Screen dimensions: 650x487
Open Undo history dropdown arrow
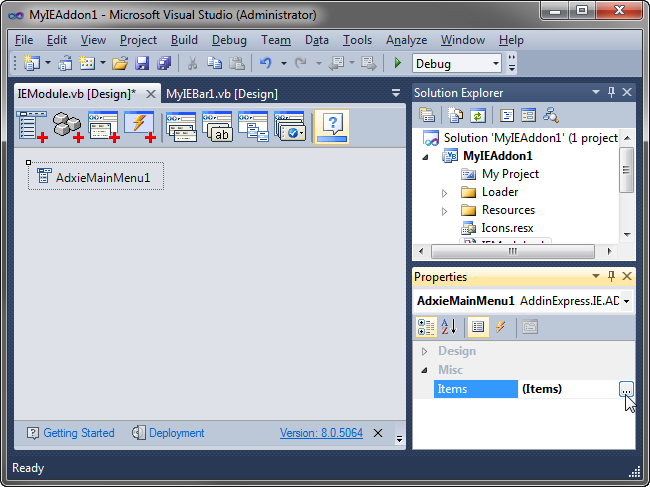pyautogui.click(x=284, y=63)
